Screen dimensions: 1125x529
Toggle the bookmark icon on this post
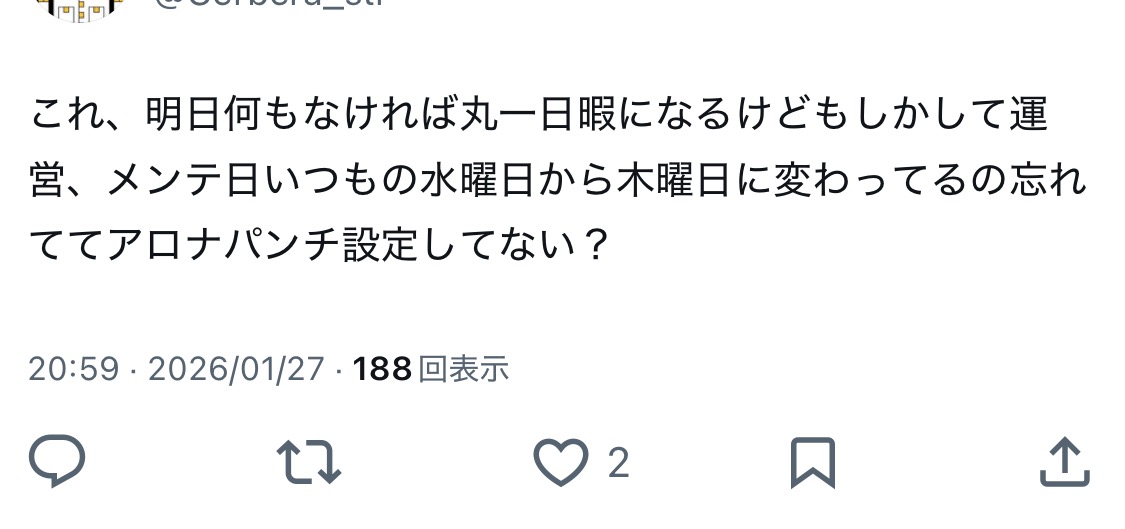pos(812,462)
